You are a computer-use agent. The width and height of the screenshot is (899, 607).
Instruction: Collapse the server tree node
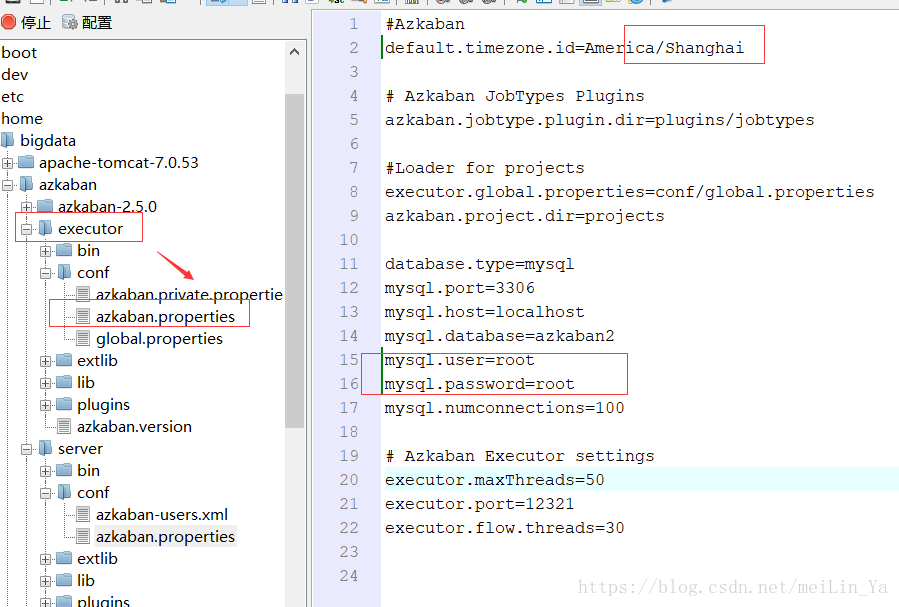26,449
